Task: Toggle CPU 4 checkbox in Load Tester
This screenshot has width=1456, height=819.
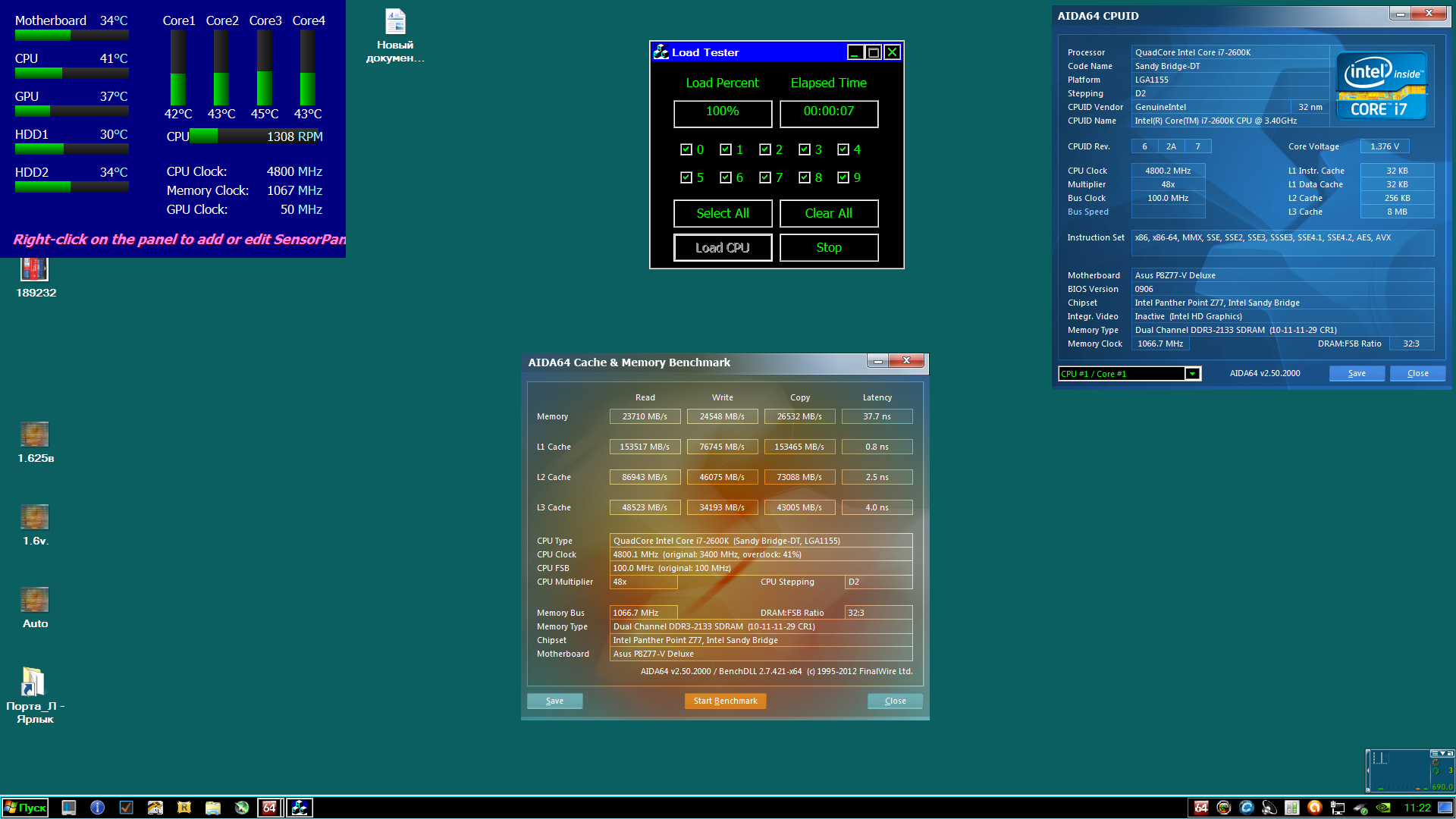Action: click(843, 149)
